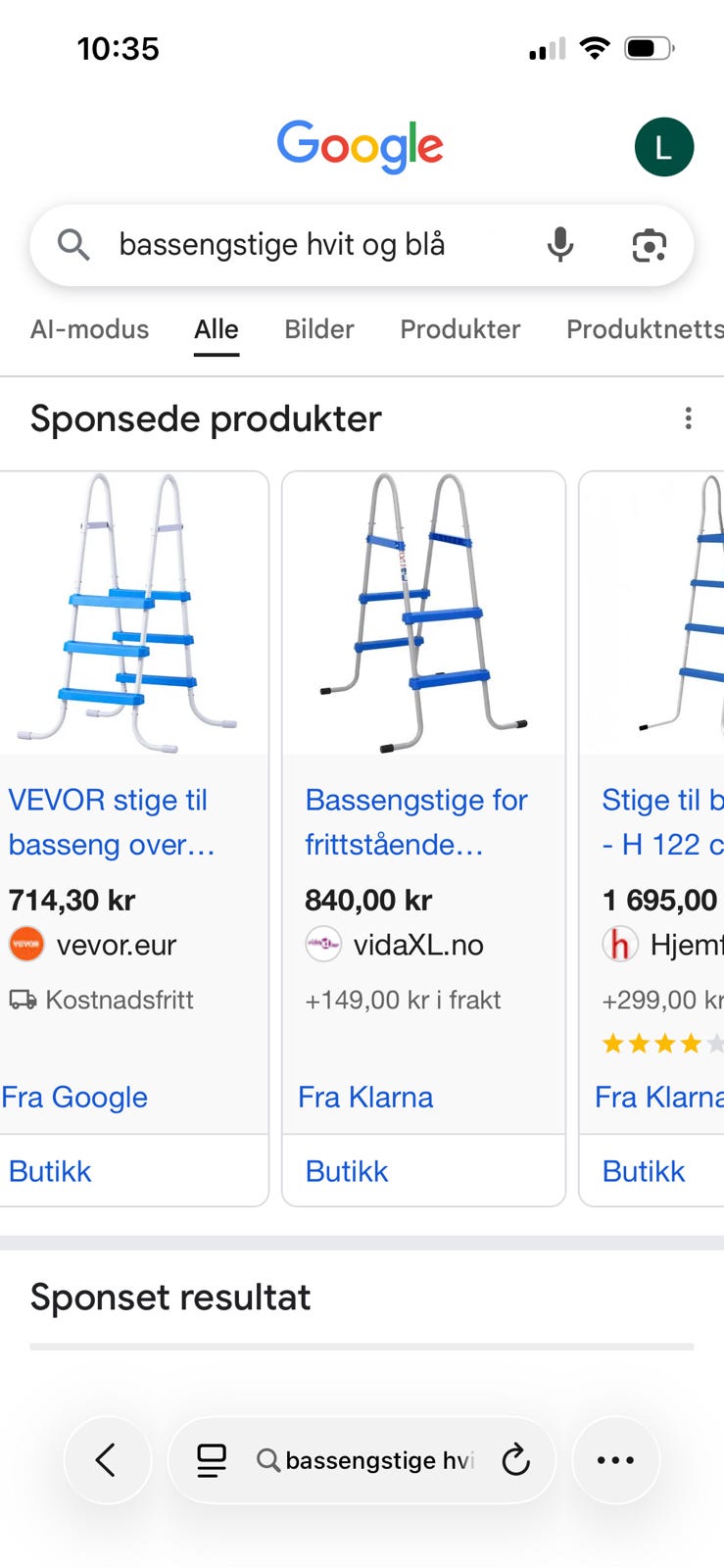Tap the microphone voice search icon
Image resolution: width=724 pixels, height=1568 pixels.
(x=560, y=244)
